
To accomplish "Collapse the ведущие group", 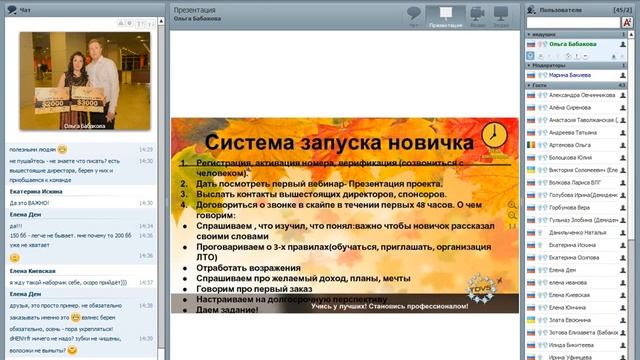I will (529, 35).
